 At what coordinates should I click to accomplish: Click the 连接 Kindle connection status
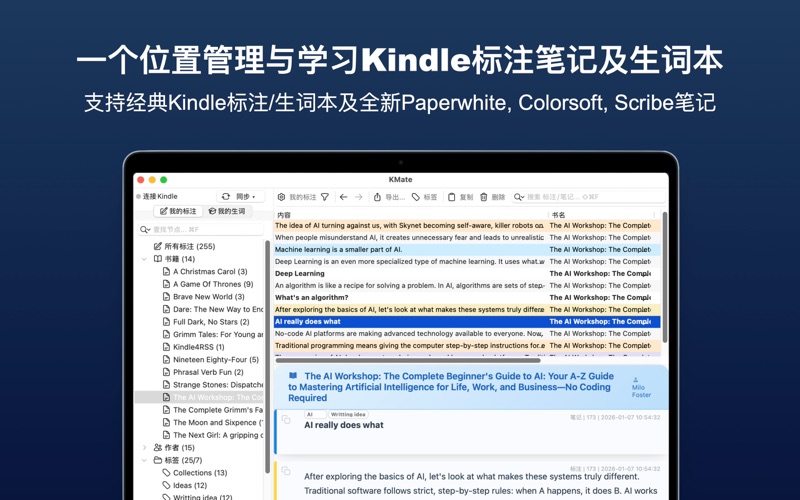[x=157, y=196]
